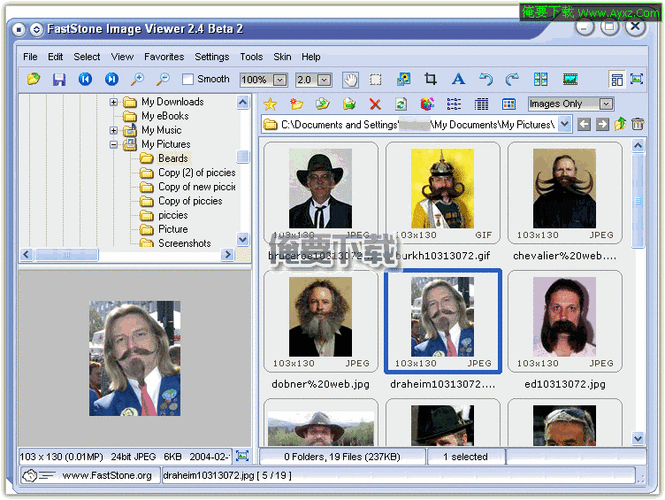The height and width of the screenshot is (500, 665).
Task: Go to the next image button
Action: (x=112, y=79)
